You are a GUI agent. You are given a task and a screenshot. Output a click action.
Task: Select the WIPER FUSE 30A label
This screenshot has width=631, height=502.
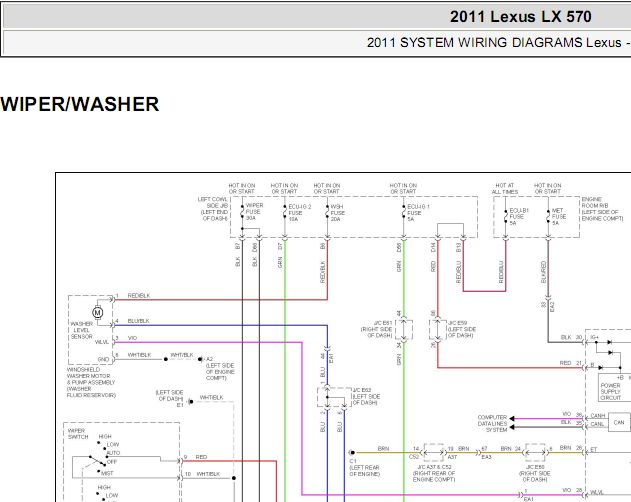click(254, 211)
